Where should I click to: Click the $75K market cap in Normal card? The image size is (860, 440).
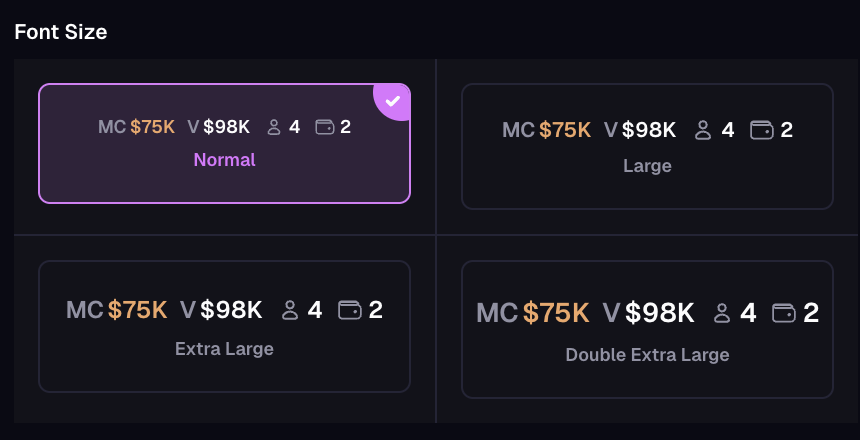(x=152, y=127)
